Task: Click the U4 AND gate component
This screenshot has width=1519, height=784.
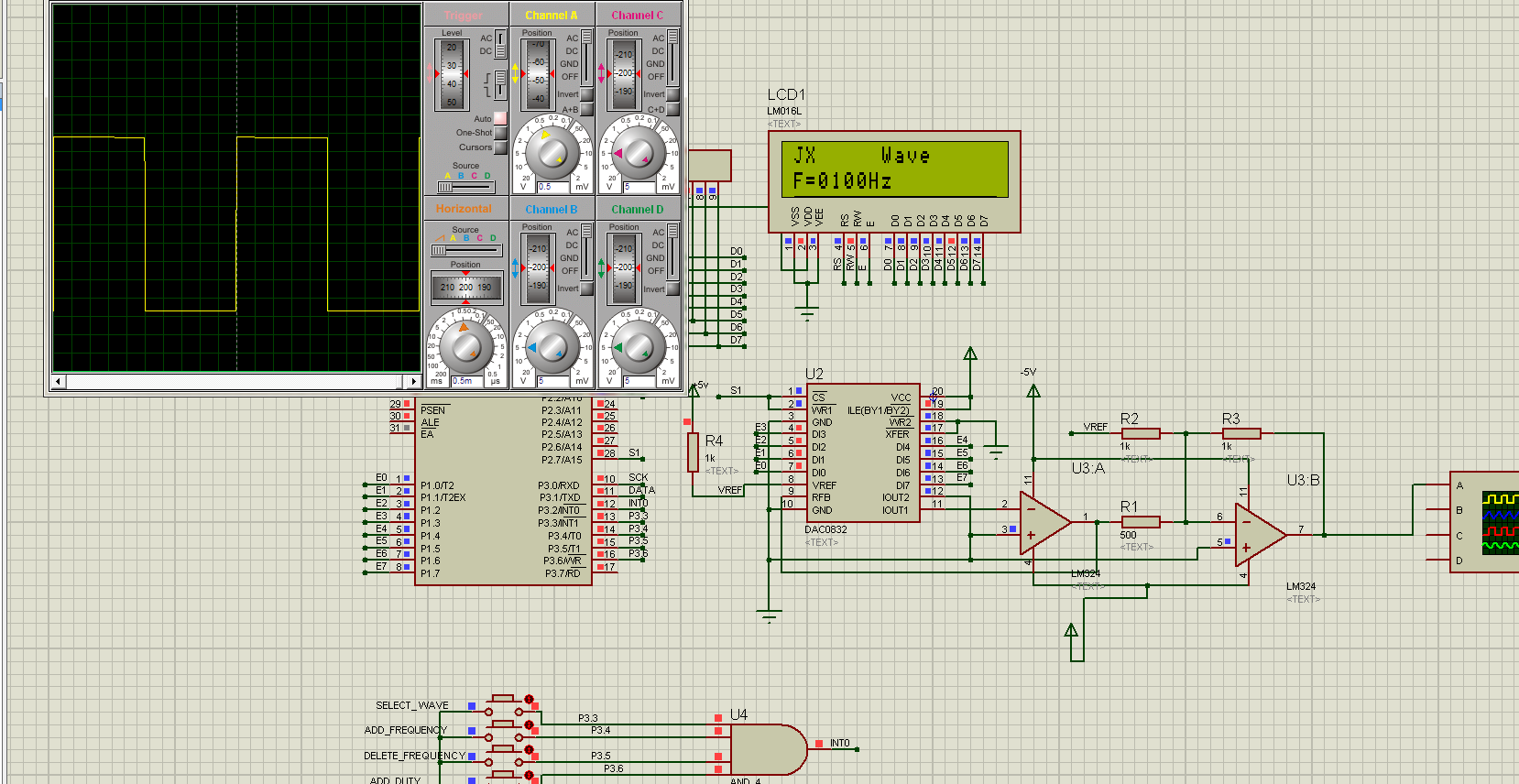Action: tap(766, 749)
